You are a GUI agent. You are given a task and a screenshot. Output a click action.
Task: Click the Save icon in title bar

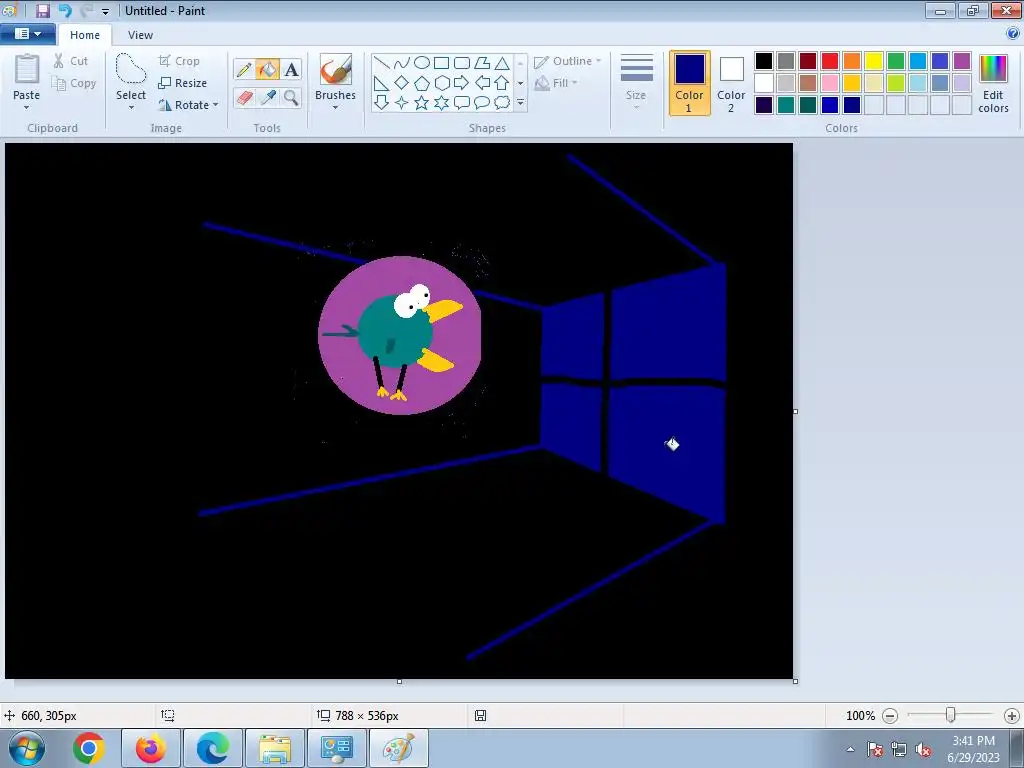(x=43, y=10)
